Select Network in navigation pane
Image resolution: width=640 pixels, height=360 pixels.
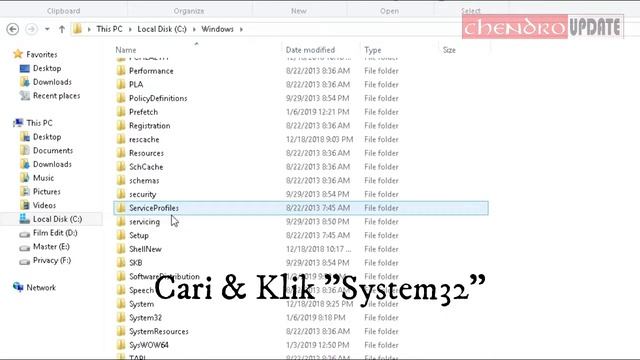pyautogui.click(x=41, y=288)
